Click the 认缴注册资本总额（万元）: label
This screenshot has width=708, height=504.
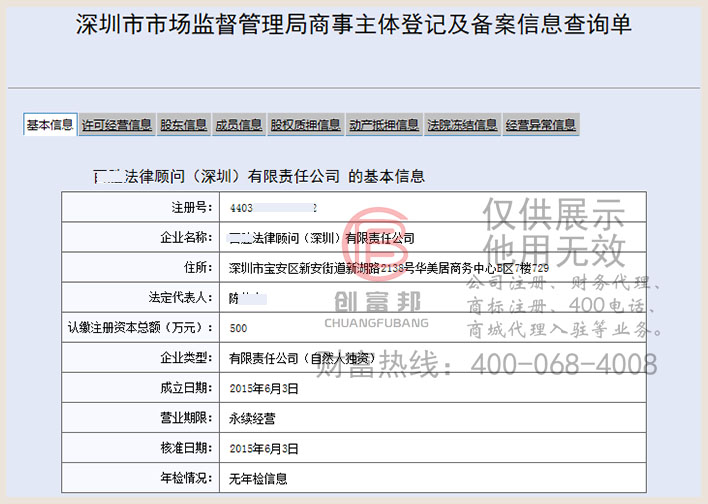click(x=140, y=327)
